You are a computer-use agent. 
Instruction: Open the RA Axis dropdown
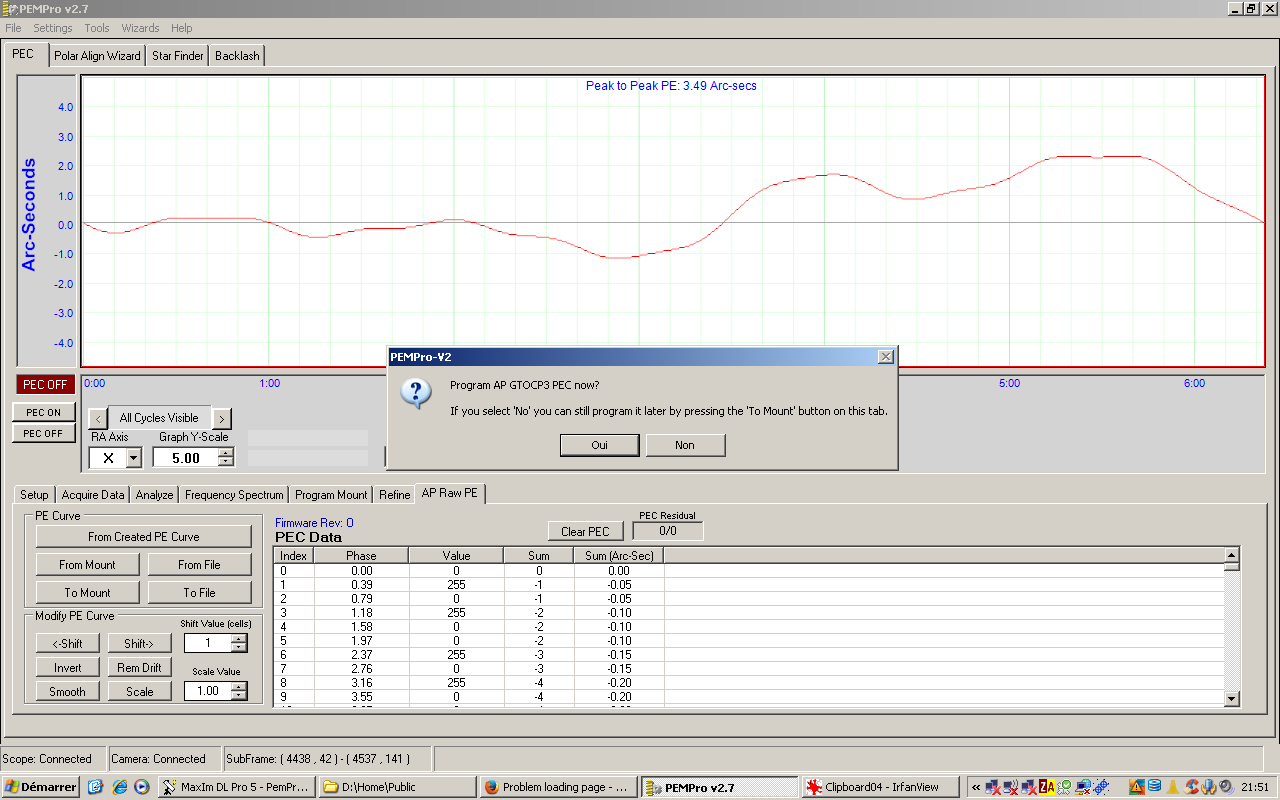(134, 458)
